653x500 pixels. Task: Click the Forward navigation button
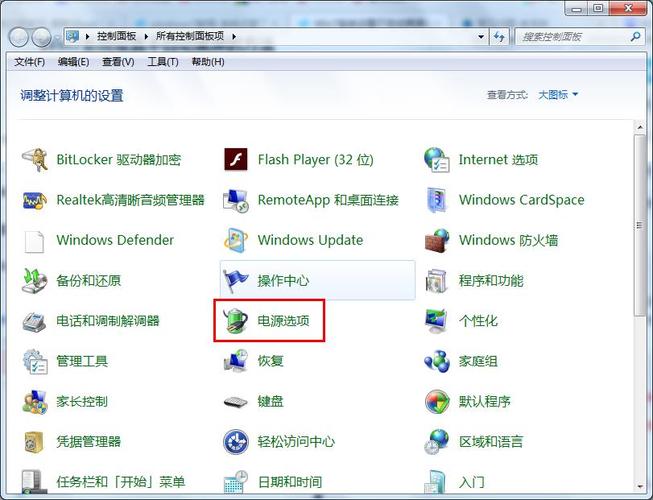coord(42,37)
